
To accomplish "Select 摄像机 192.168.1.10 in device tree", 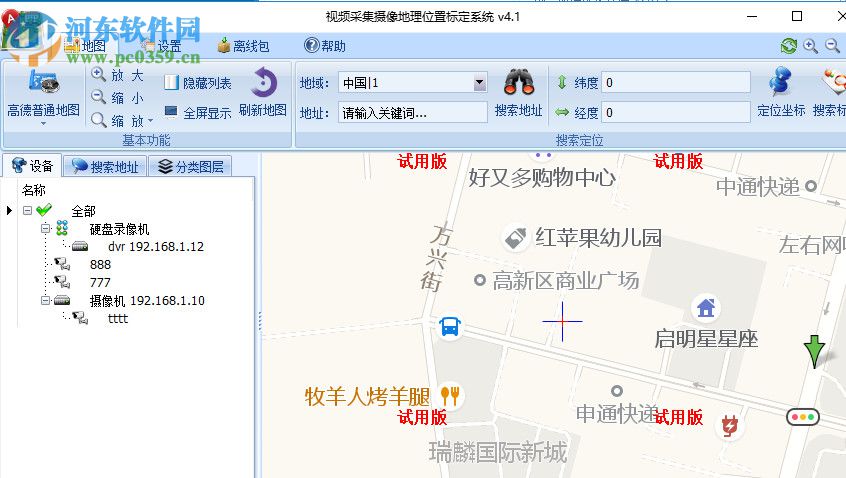I will pyautogui.click(x=147, y=301).
